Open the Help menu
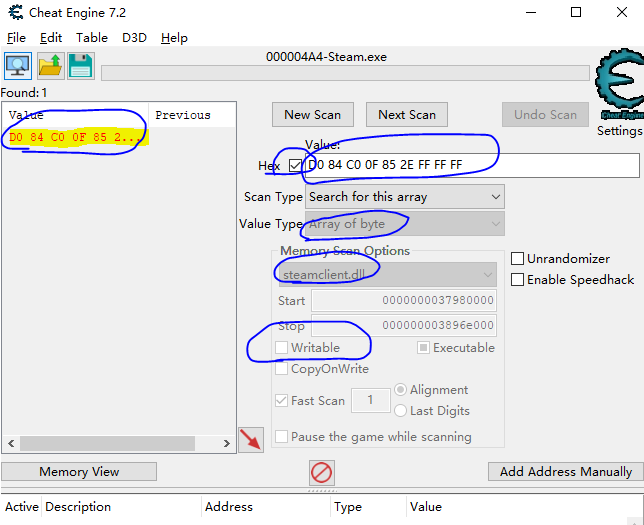The image size is (644, 525). (x=174, y=38)
